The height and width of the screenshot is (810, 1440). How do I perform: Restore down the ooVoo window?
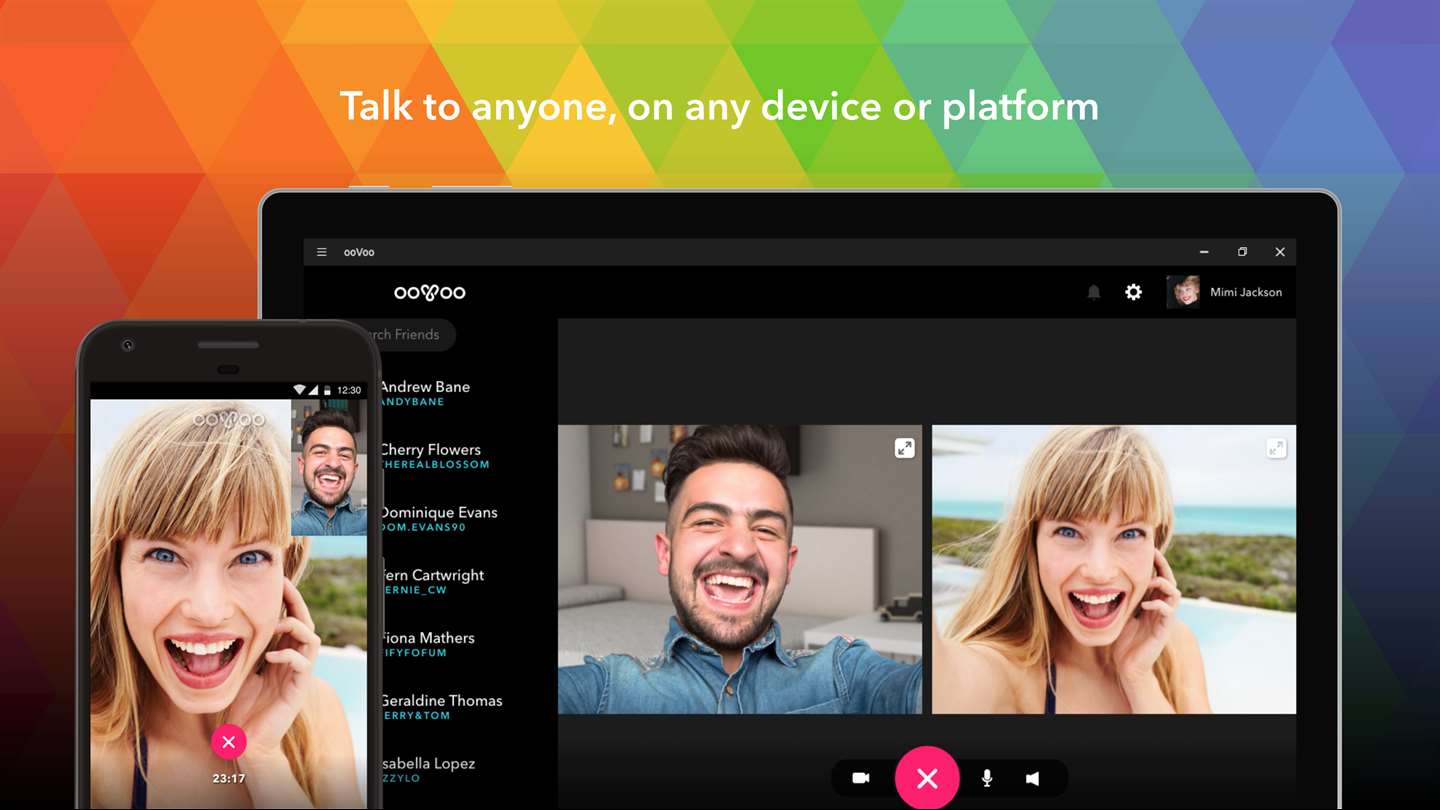[1242, 252]
